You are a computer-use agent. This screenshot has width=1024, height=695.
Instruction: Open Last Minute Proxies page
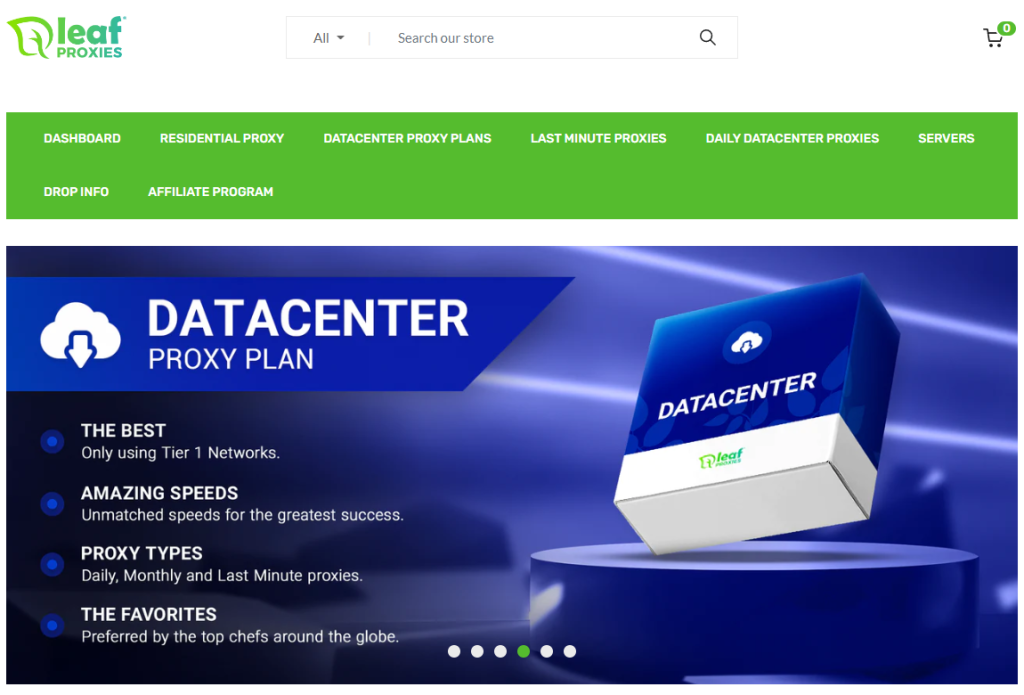pyautogui.click(x=598, y=138)
